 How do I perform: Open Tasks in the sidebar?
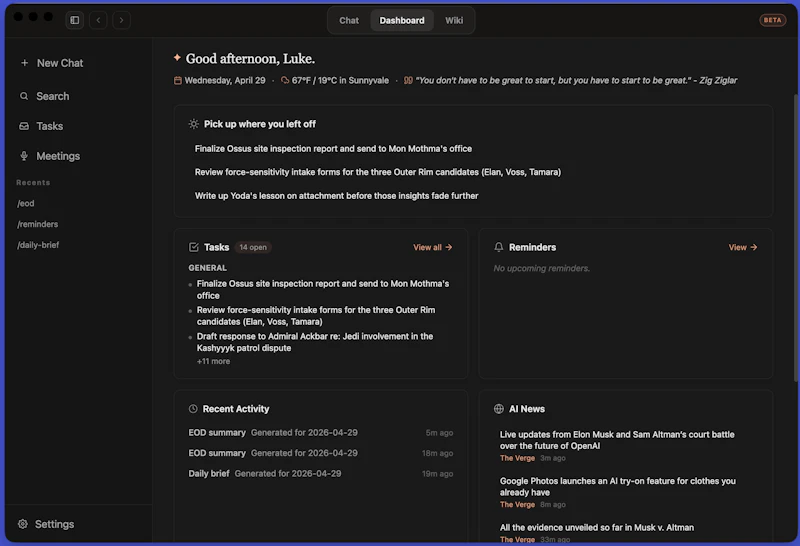pyautogui.click(x=49, y=126)
